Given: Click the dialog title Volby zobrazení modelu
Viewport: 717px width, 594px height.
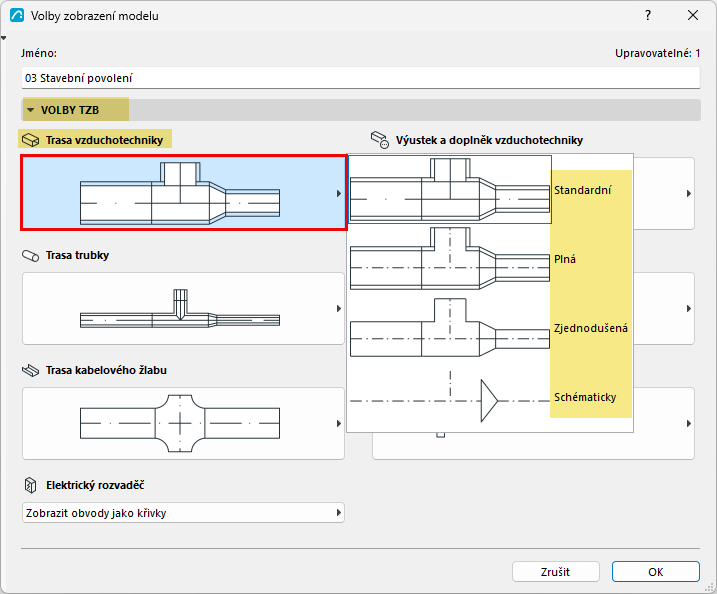Looking at the screenshot, I should pos(95,16).
